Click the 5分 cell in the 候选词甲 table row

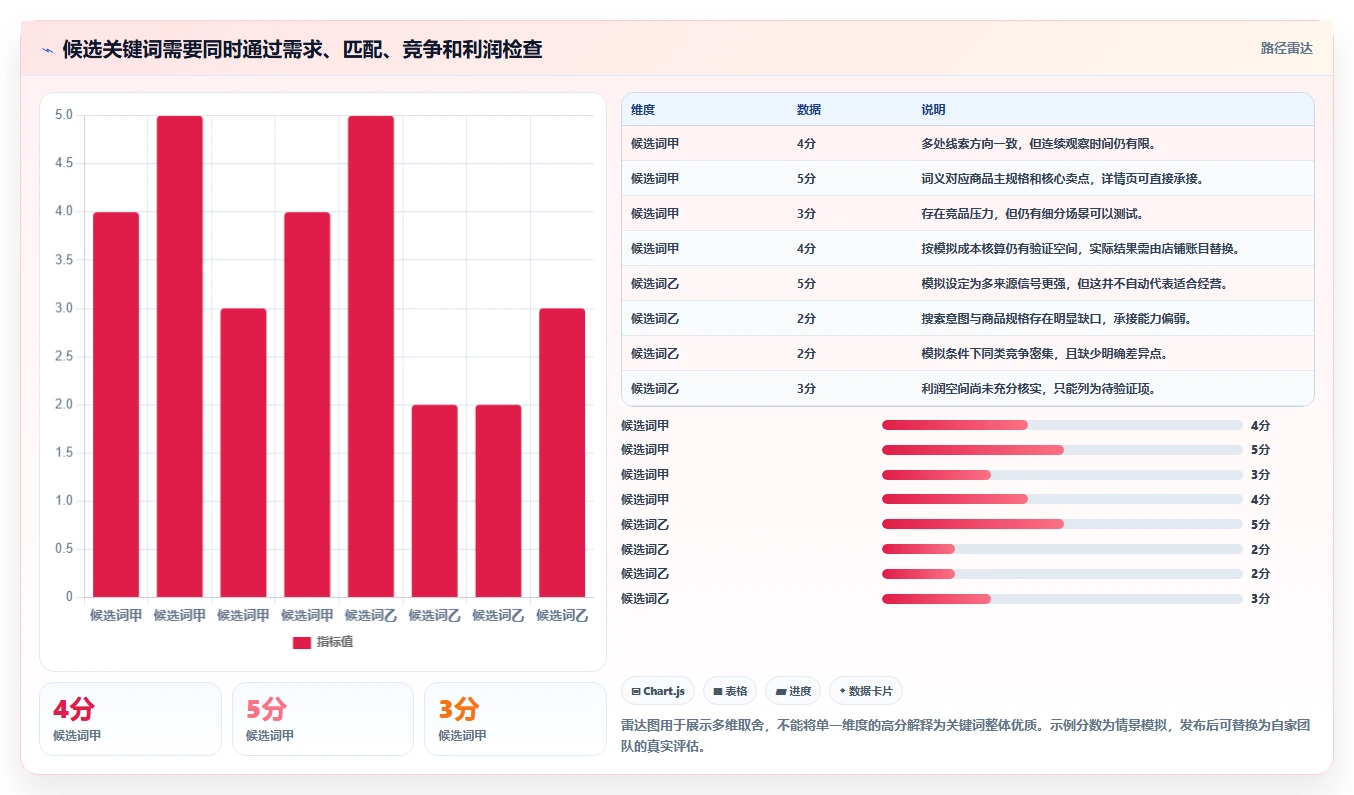pyautogui.click(x=806, y=179)
